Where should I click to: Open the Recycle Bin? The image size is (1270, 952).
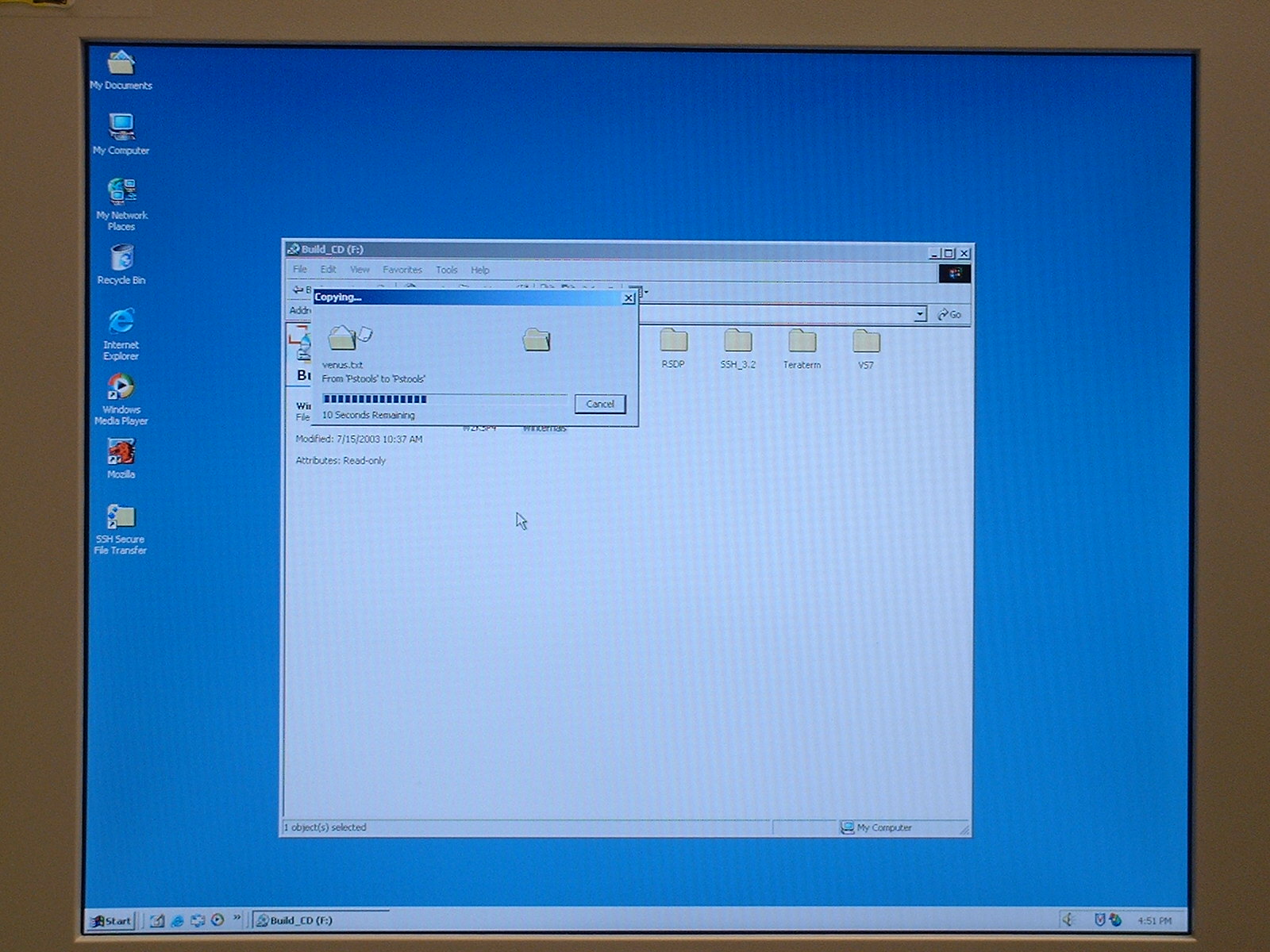pyautogui.click(x=121, y=259)
